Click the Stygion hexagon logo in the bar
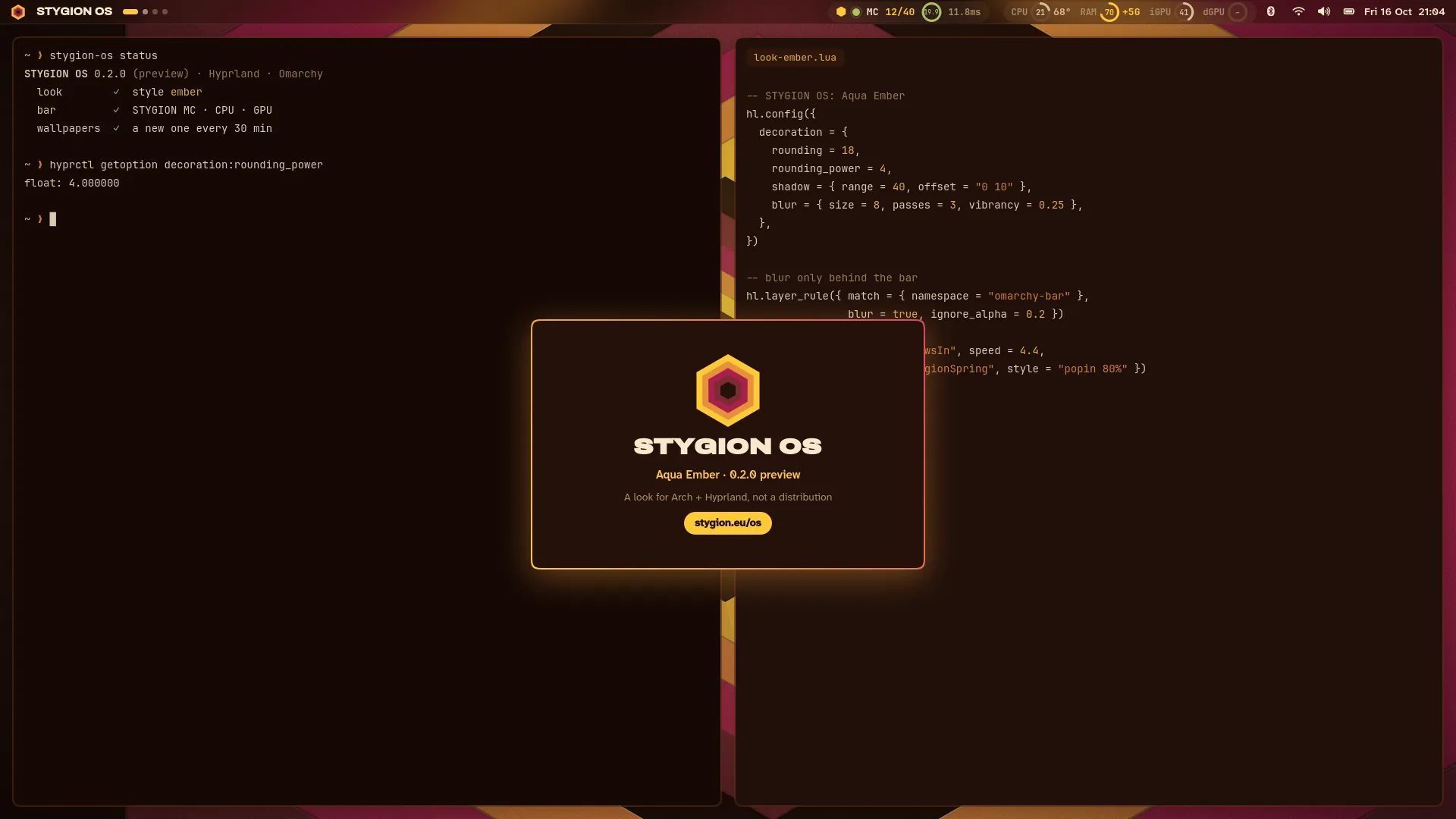1456x819 pixels. click(x=18, y=11)
